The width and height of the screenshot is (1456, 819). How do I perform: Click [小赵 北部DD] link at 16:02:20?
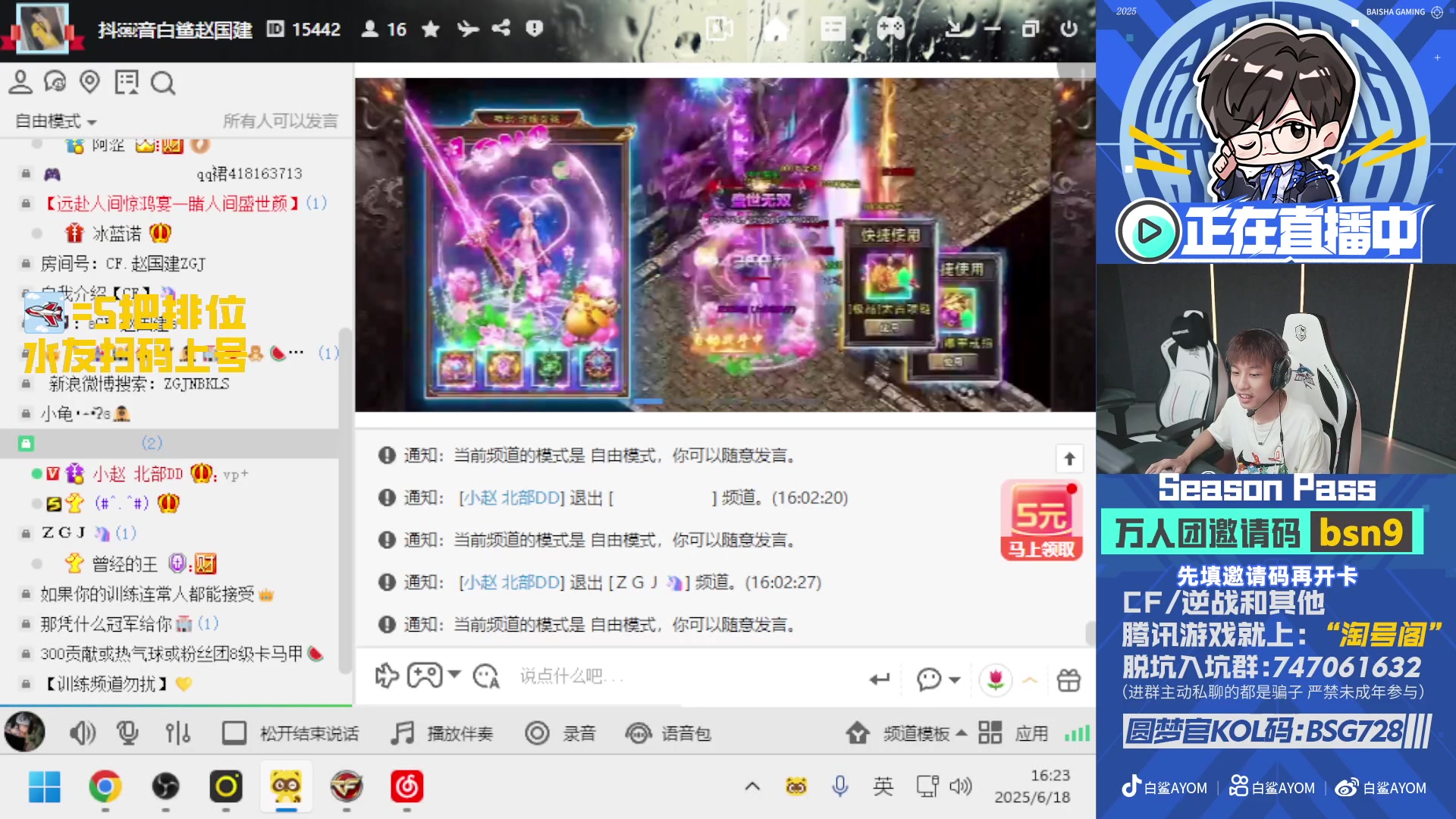pyautogui.click(x=512, y=498)
